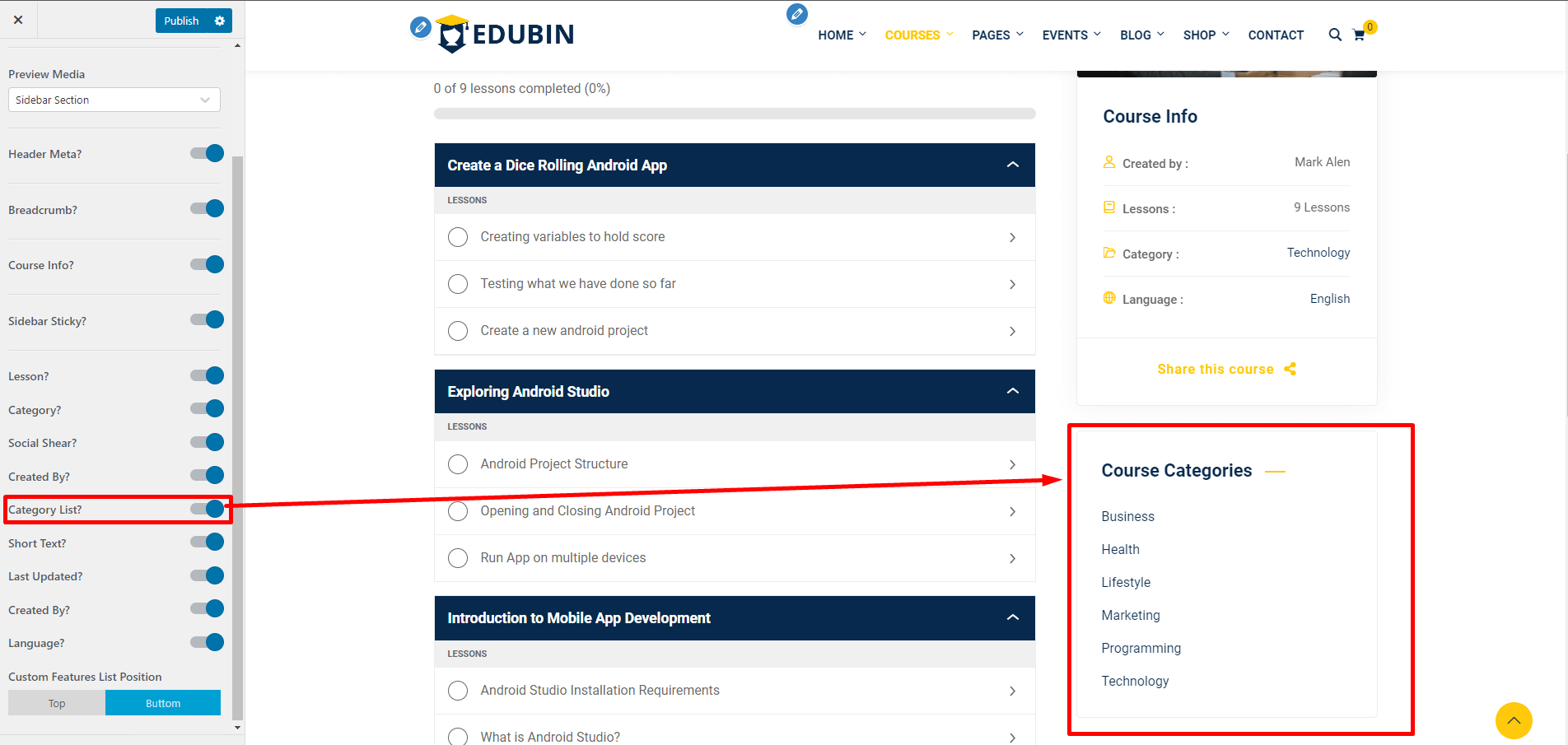Screen dimensions: 1568x745
Task: Click the share icon next to Share this course
Action: (x=1290, y=369)
